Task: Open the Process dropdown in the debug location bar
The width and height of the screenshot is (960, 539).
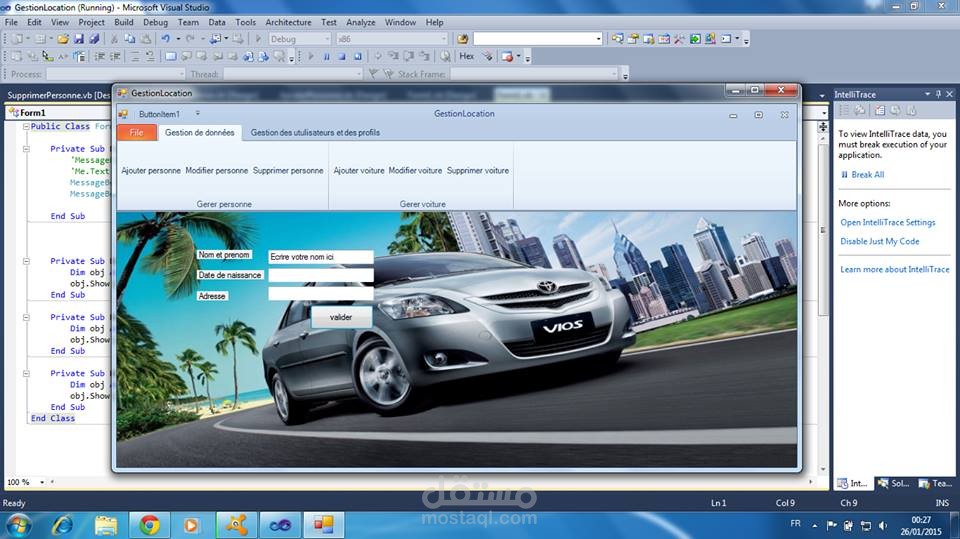Action: [x=181, y=74]
